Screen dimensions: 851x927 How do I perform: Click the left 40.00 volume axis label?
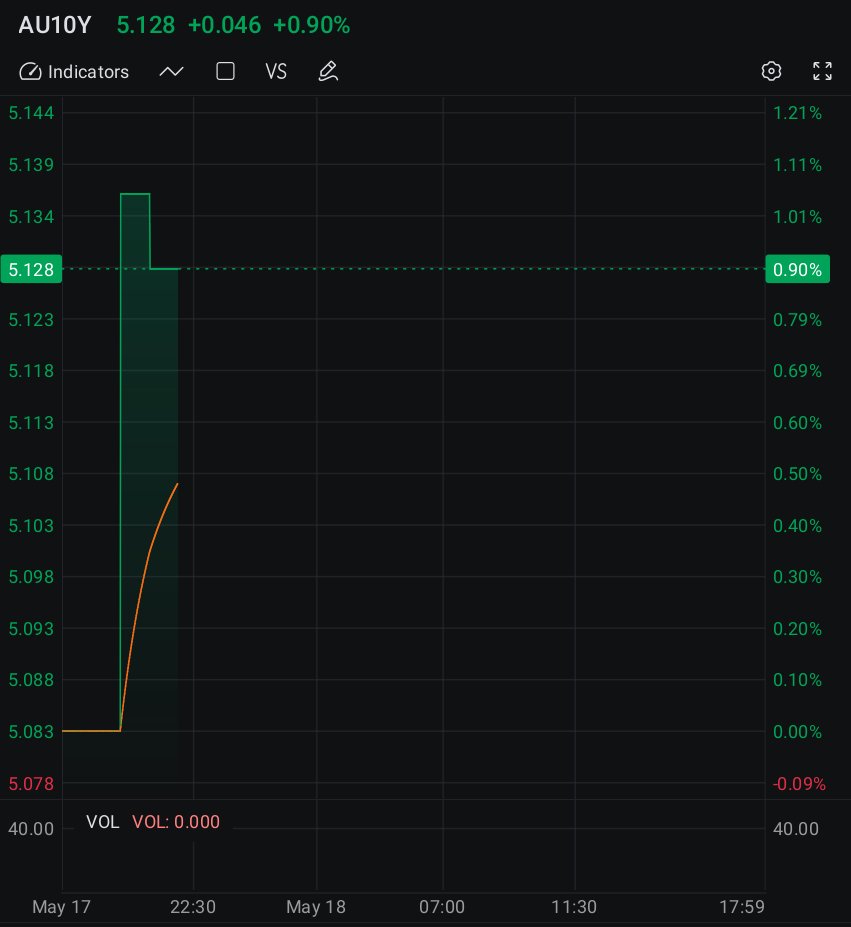click(x=31, y=829)
